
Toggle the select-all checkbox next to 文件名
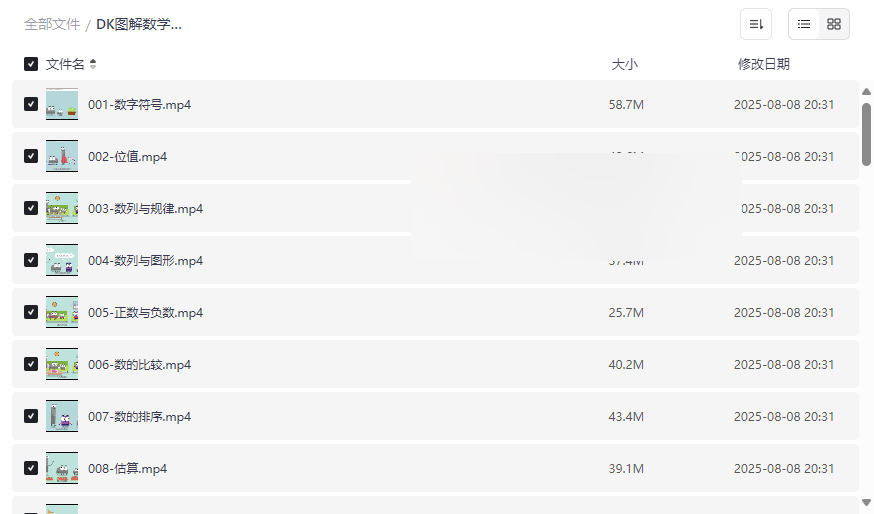[x=31, y=64]
